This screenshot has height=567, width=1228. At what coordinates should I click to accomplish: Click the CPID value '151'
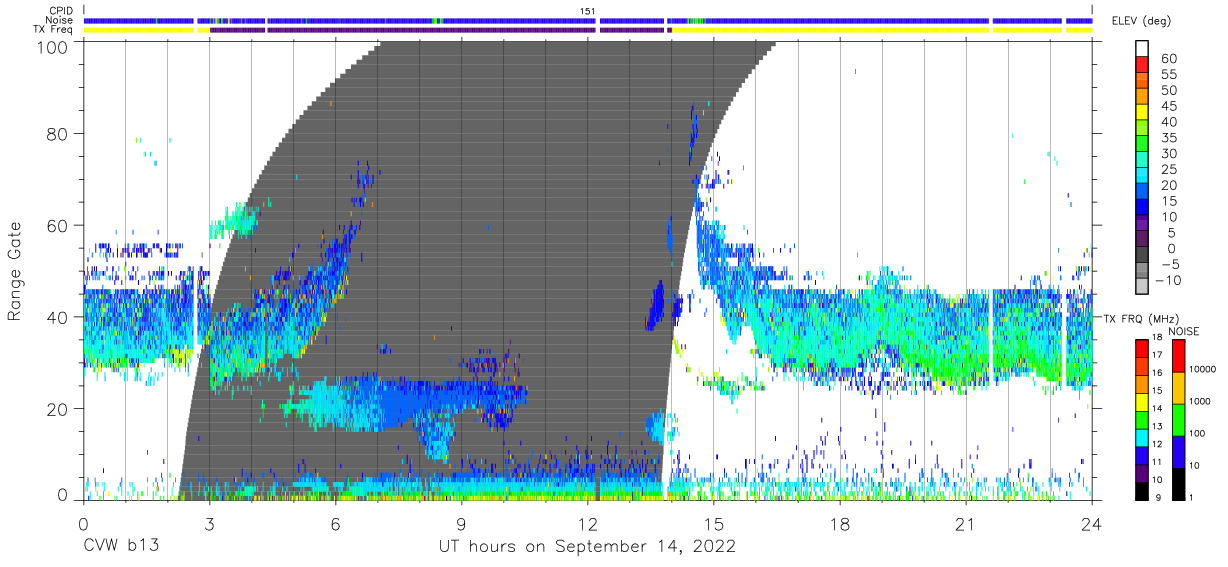click(x=588, y=11)
